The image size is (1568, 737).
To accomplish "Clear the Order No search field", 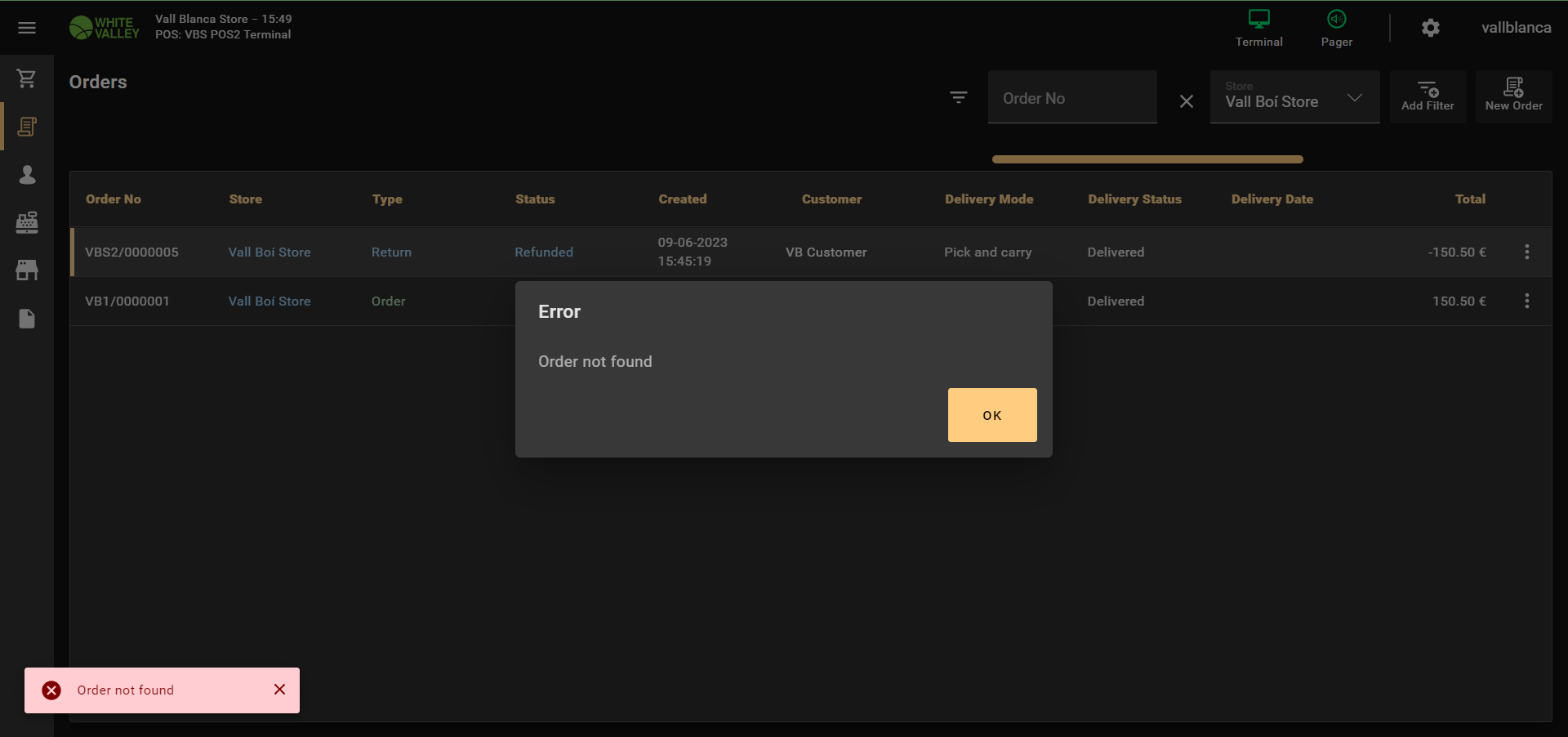I will click(x=1186, y=101).
